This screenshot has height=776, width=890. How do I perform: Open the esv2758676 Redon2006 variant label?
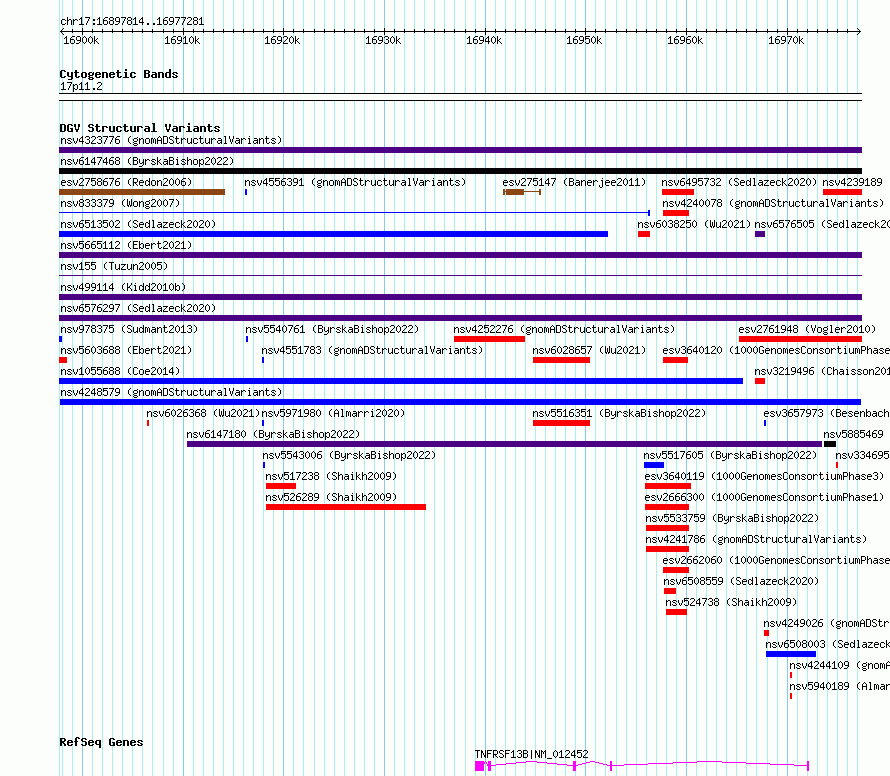coord(126,182)
